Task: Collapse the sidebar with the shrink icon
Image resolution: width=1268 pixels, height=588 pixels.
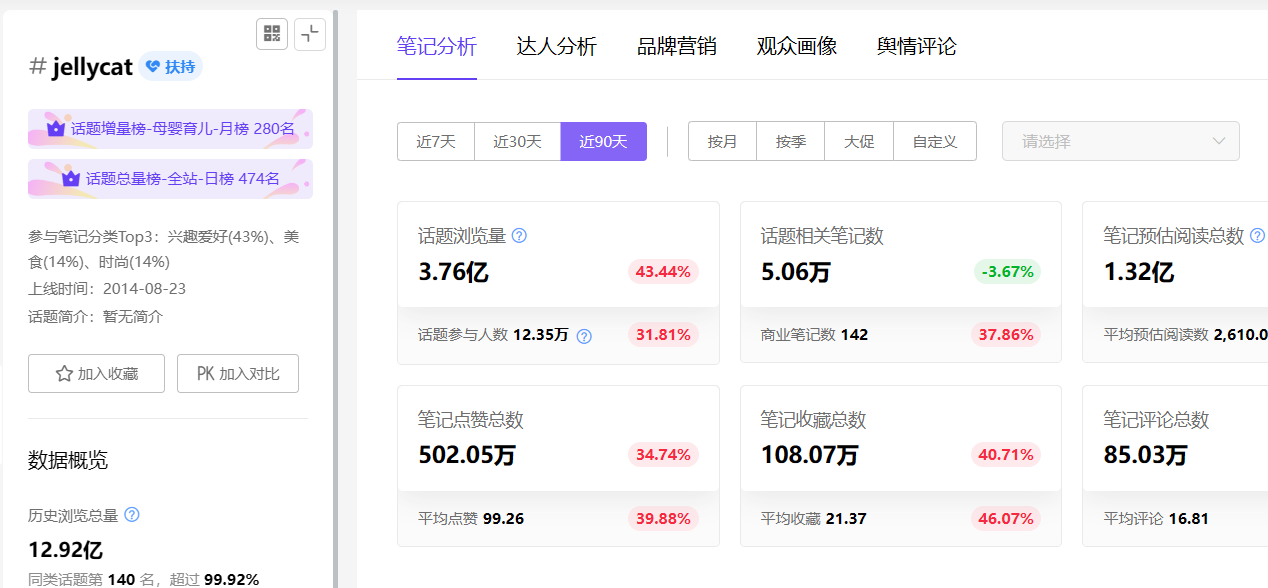Action: click(310, 34)
